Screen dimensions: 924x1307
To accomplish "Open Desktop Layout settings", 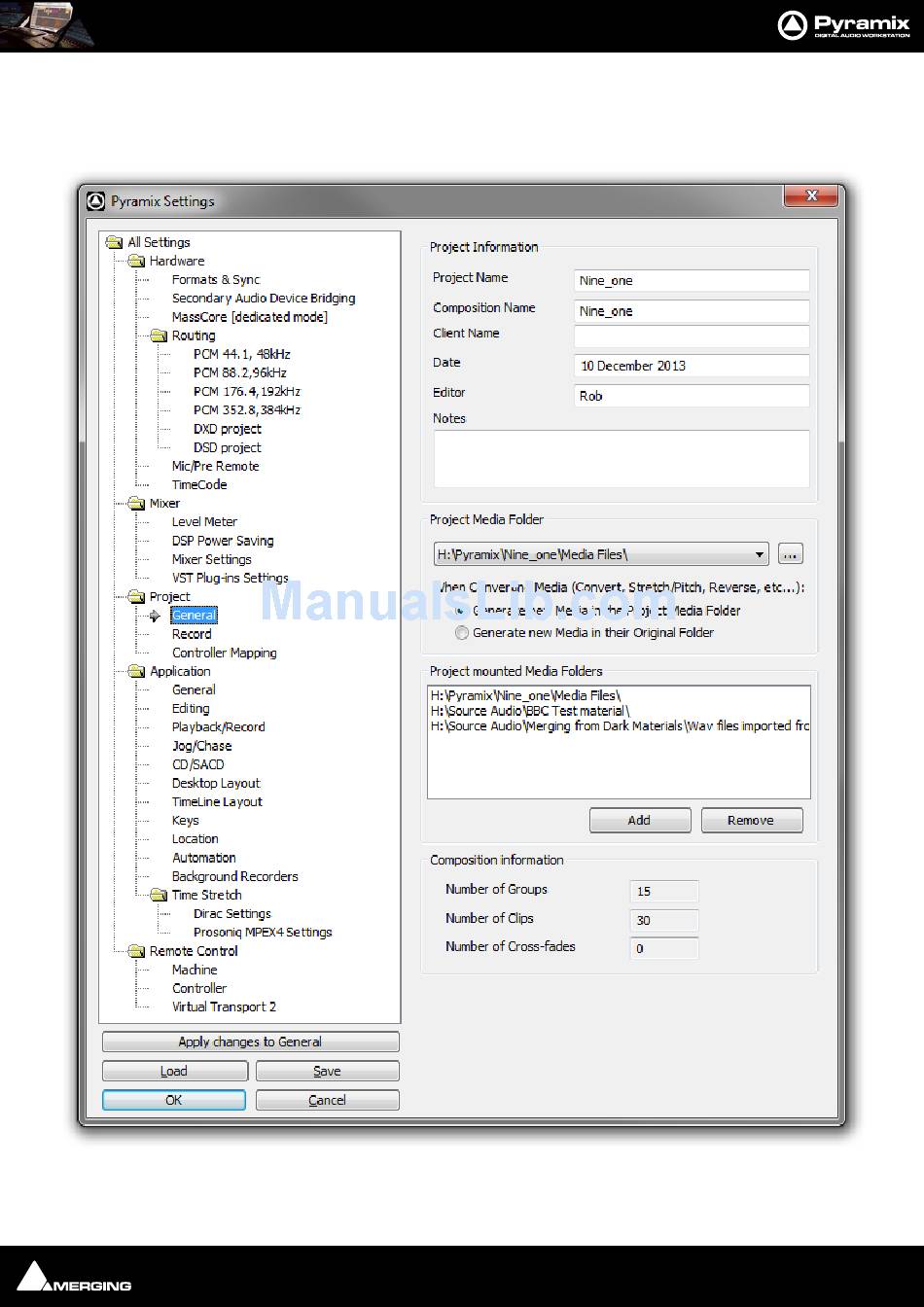I will [216, 783].
